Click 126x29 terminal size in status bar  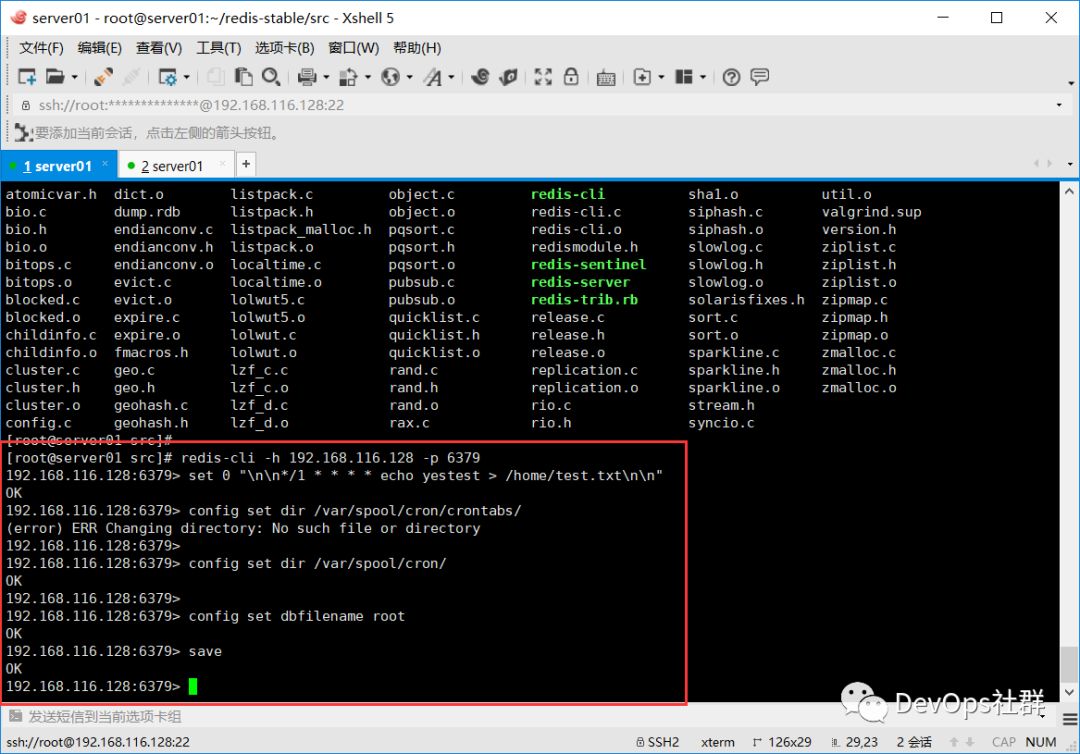coord(782,742)
